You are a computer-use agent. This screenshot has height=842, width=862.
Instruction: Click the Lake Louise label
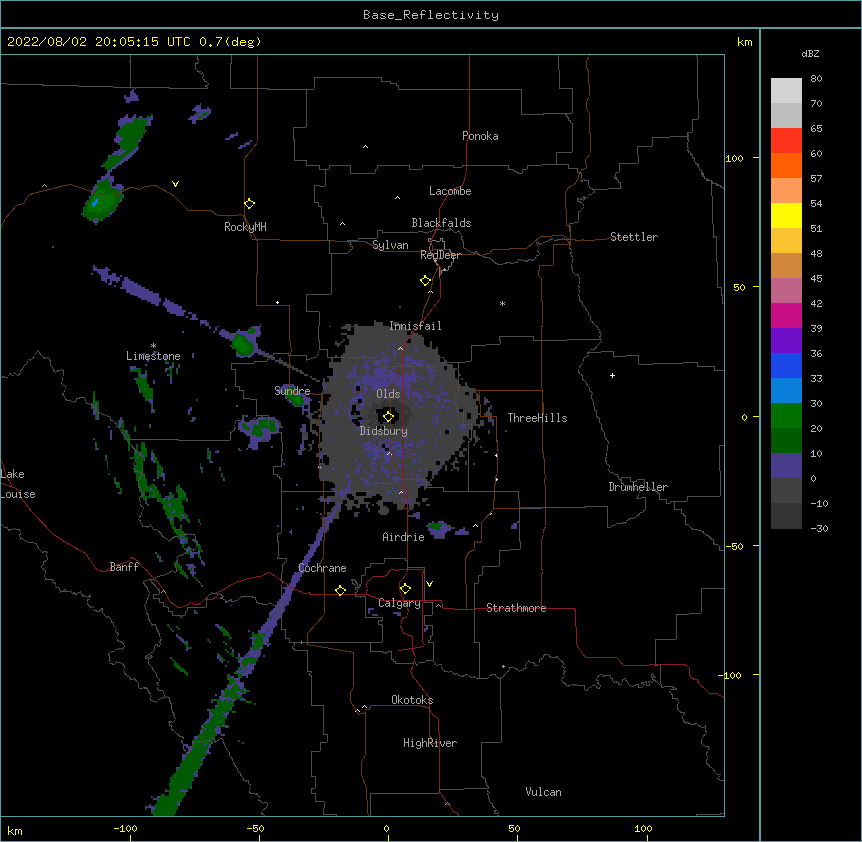click(x=18, y=484)
